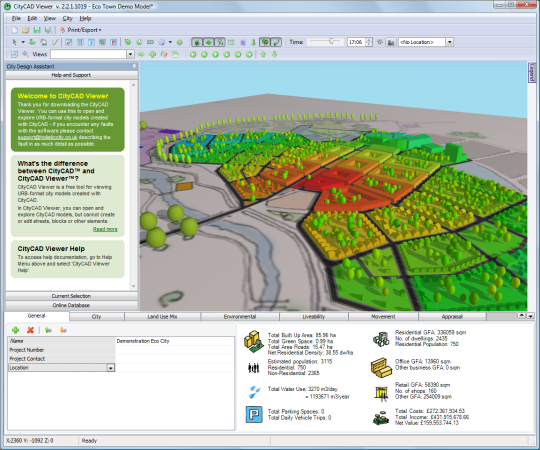Follow the Read more link
540x450 pixels.
point(105,229)
